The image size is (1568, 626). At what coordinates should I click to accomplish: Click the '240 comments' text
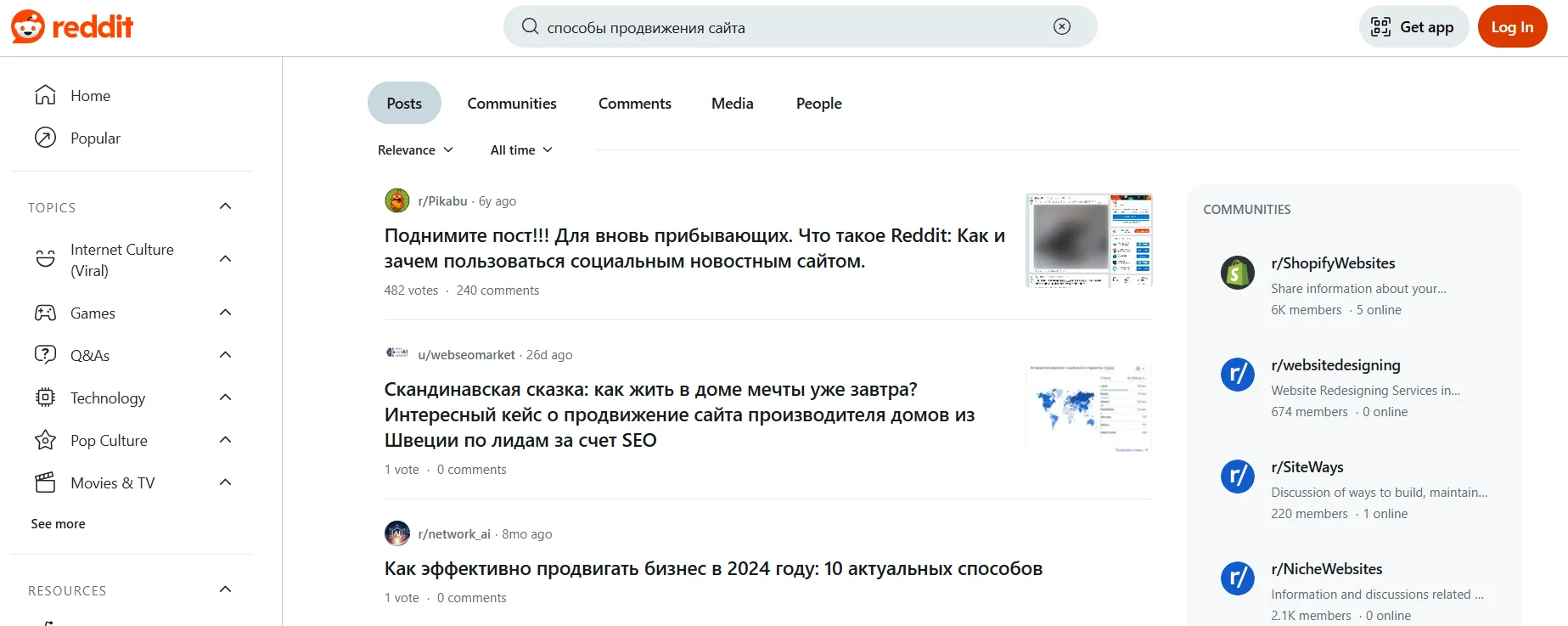497,290
